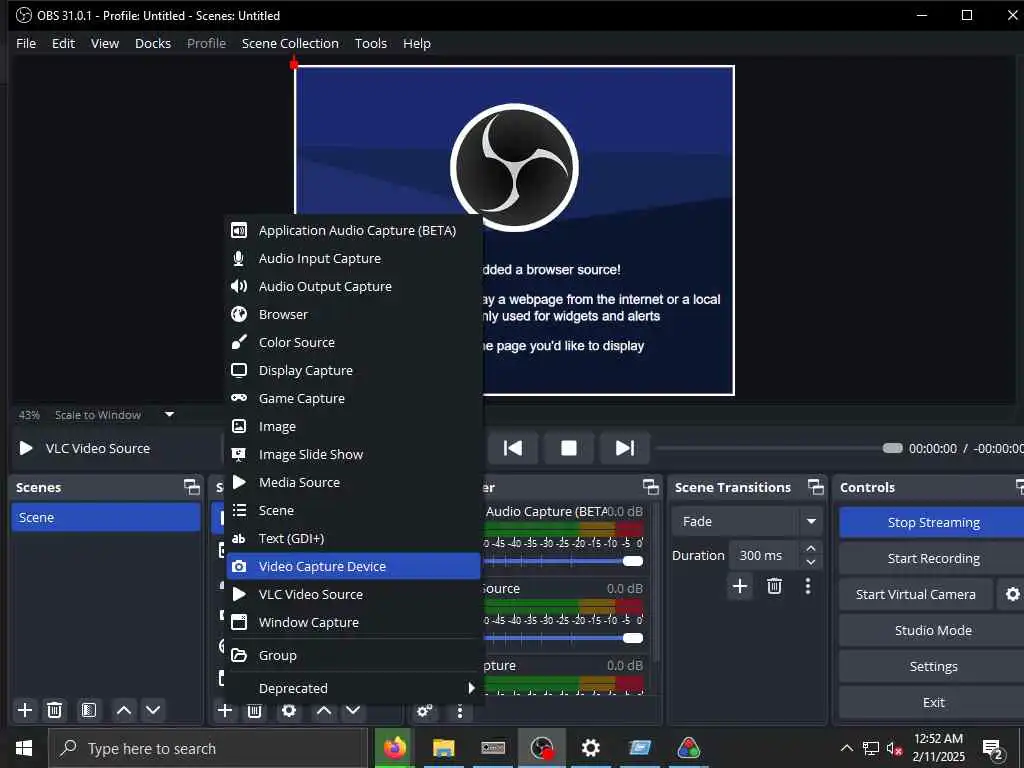Open the Docks menu
Image resolution: width=1024 pixels, height=768 pixels.
[x=153, y=43]
